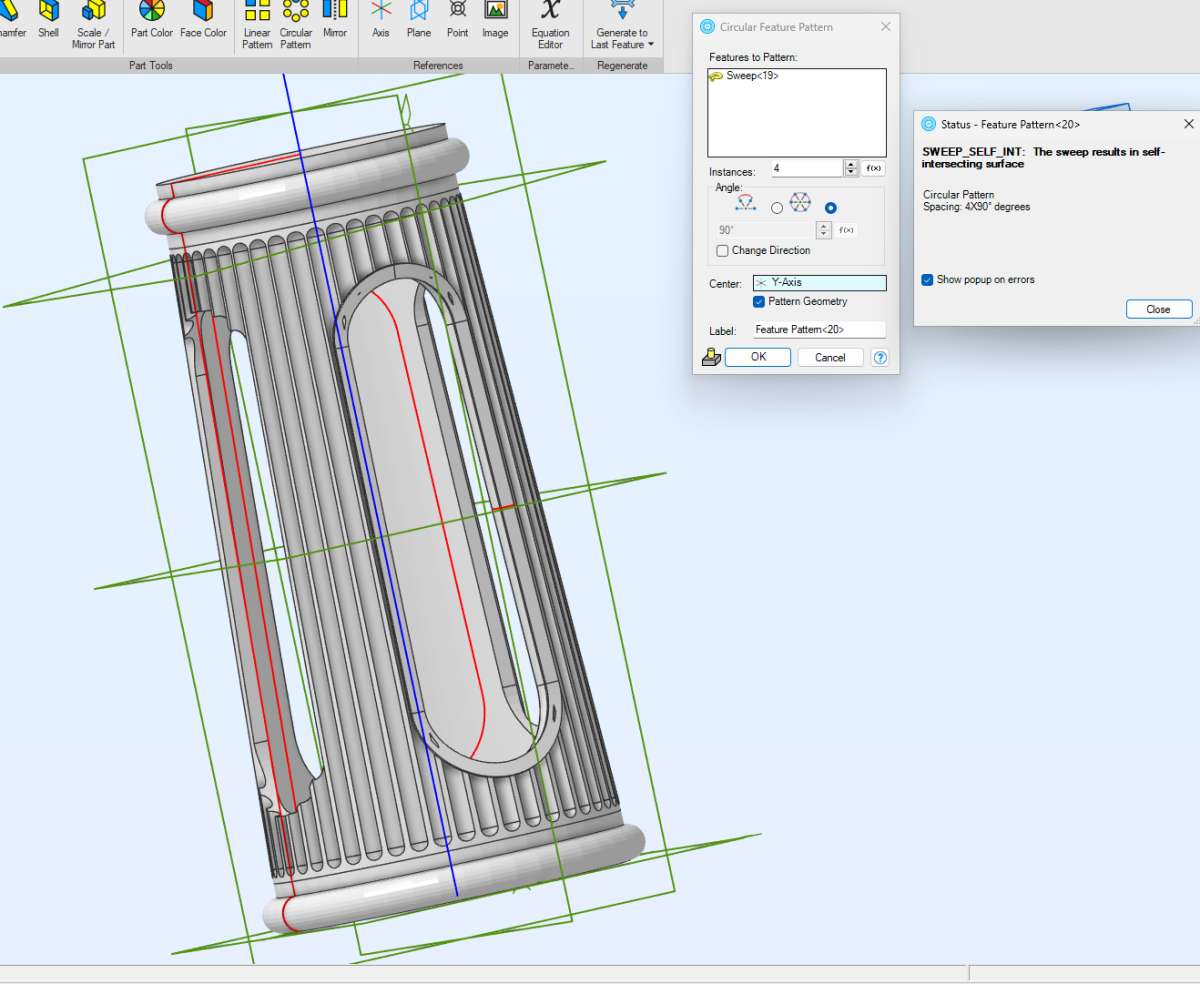This screenshot has width=1200, height=984.
Task: Cancel the Circular Feature Pattern dialog
Action: (x=830, y=357)
